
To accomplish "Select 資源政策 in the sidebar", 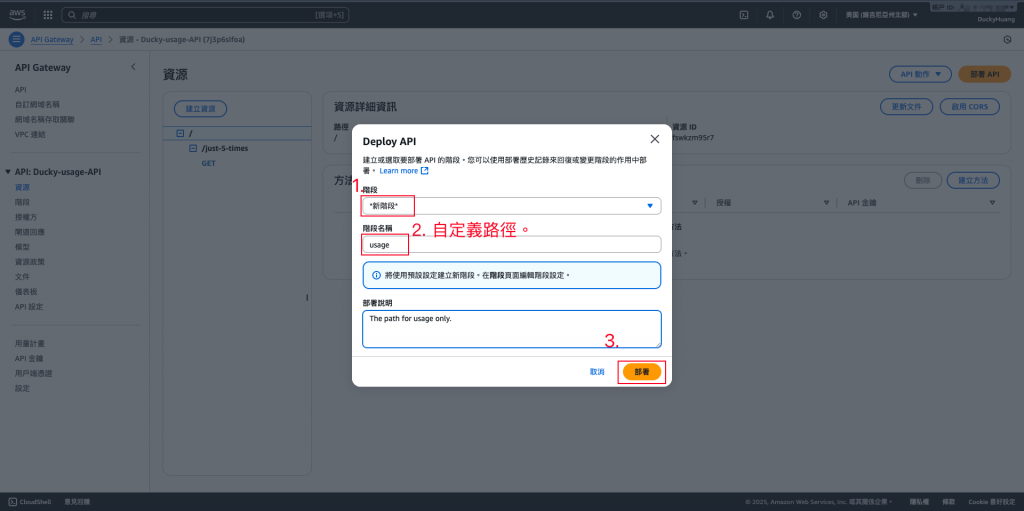I will (x=29, y=261).
